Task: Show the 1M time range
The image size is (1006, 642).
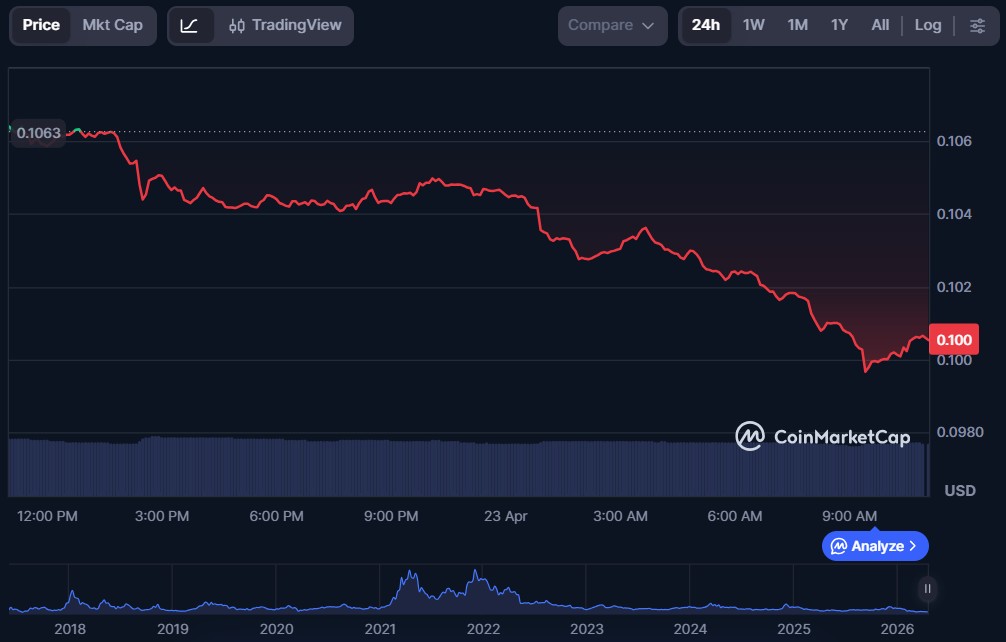Action: [x=797, y=25]
